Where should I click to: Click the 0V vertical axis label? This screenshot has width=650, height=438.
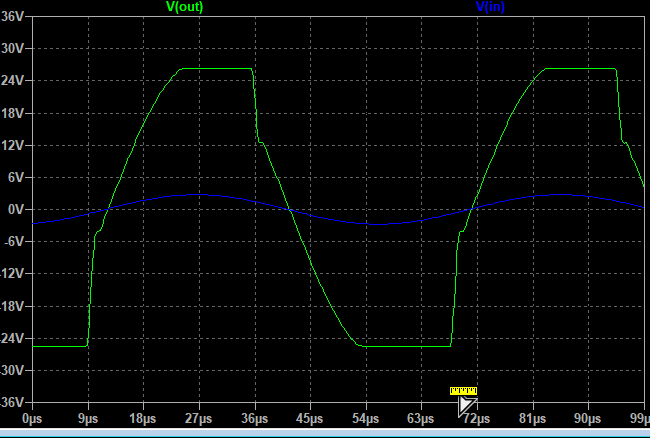15,209
